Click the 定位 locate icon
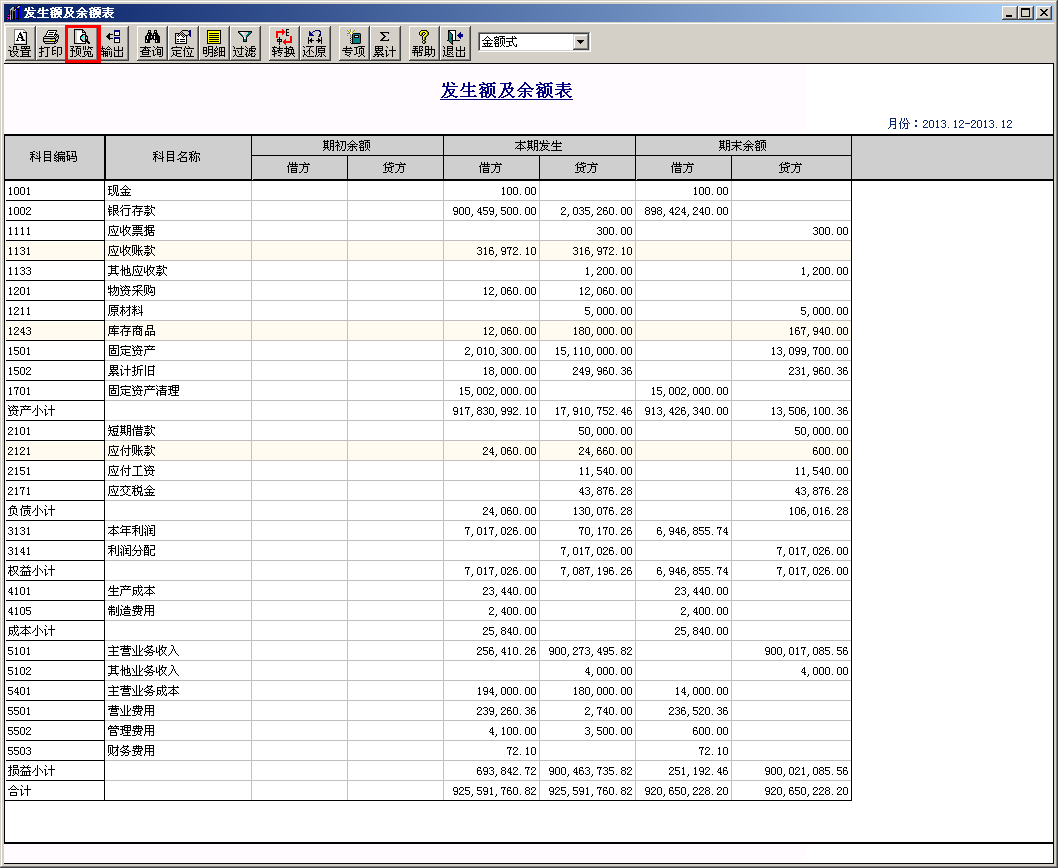 [182, 44]
